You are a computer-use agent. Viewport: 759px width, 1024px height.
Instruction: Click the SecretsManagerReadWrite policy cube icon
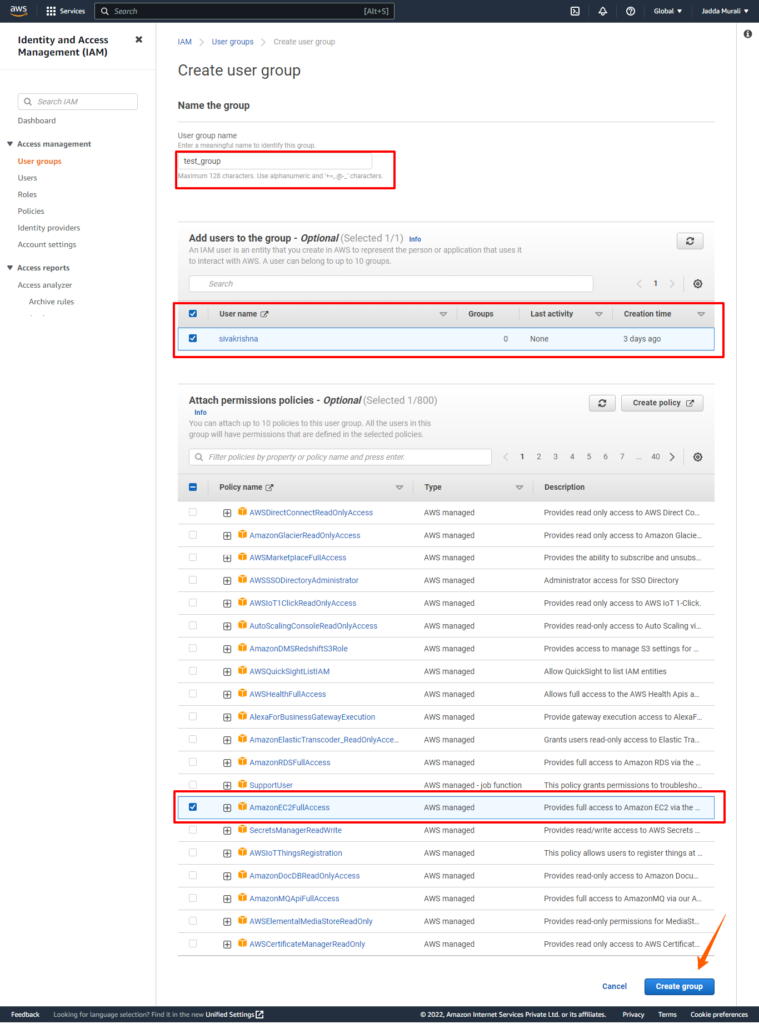[242, 829]
